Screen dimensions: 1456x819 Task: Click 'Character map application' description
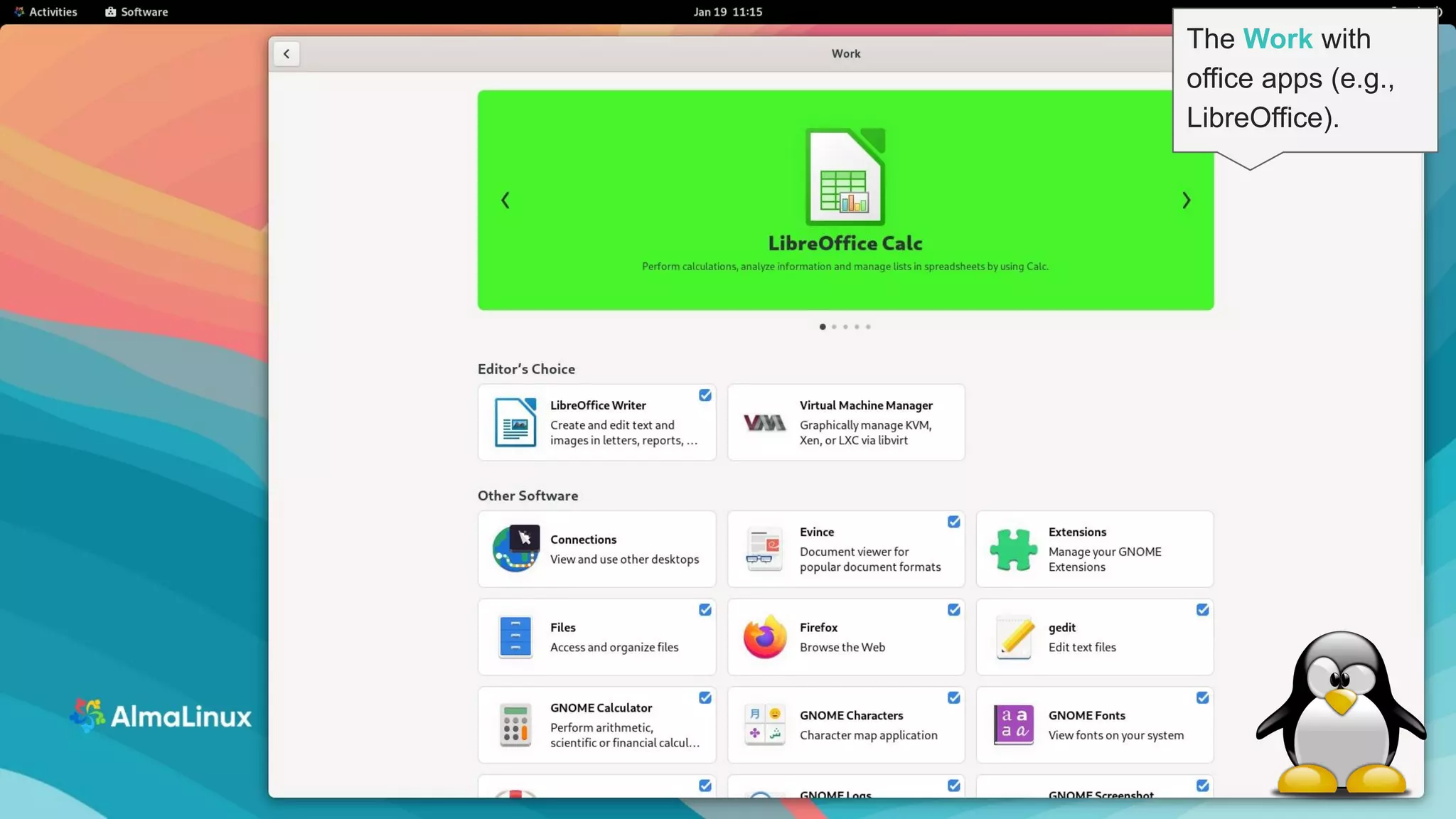pyautogui.click(x=868, y=736)
